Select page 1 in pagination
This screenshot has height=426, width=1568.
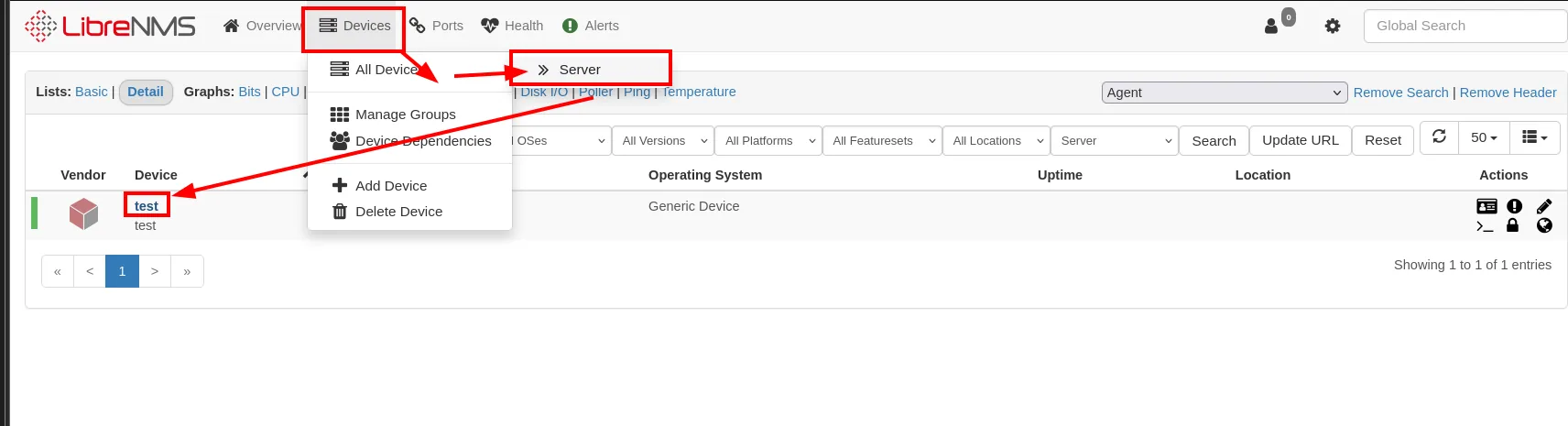pyautogui.click(x=122, y=271)
